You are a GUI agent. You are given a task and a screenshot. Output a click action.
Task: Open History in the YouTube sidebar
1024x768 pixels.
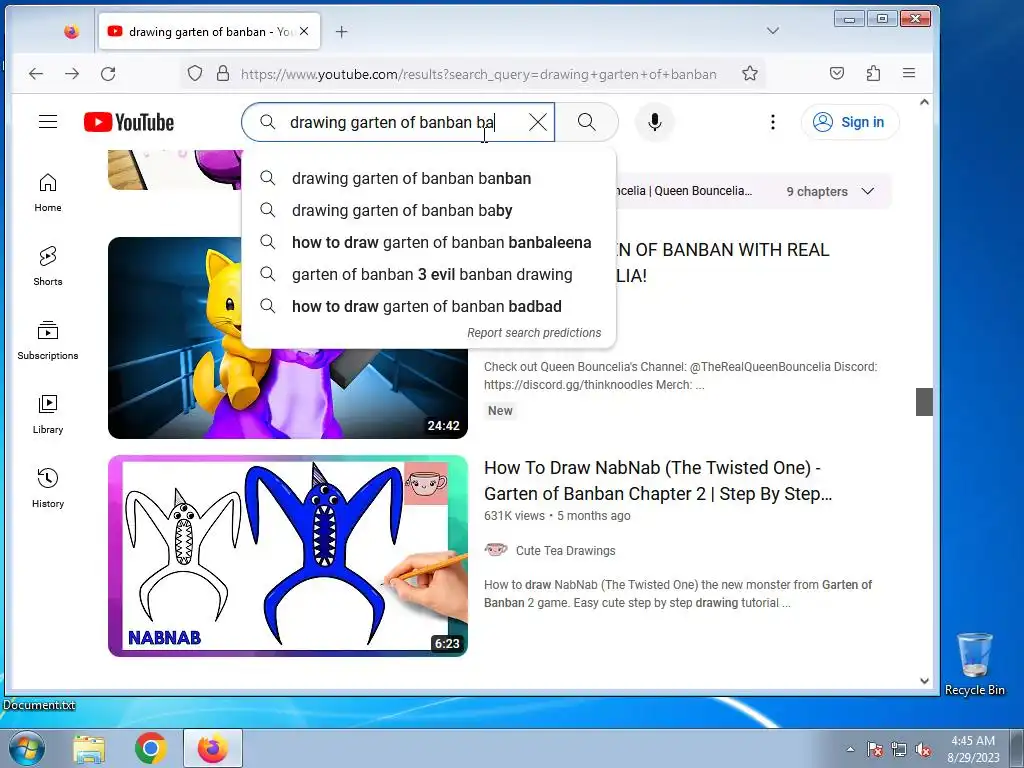tap(48, 488)
